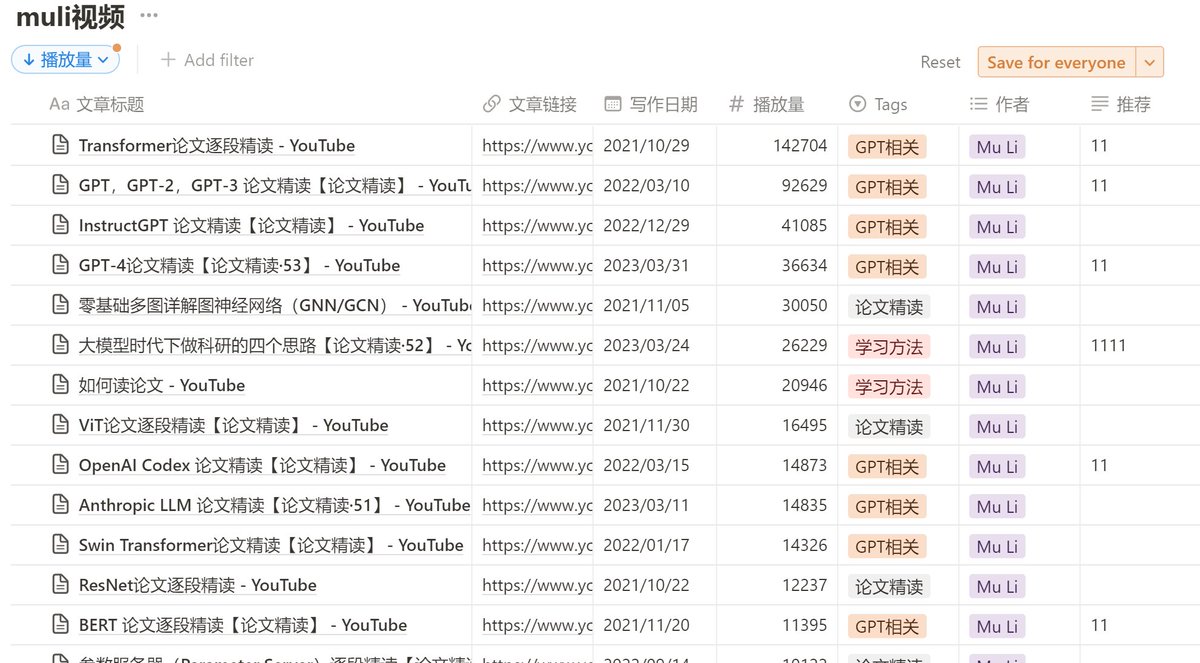Save view changes for everyone
Screen dimensions: 1200x663
pos(1056,61)
